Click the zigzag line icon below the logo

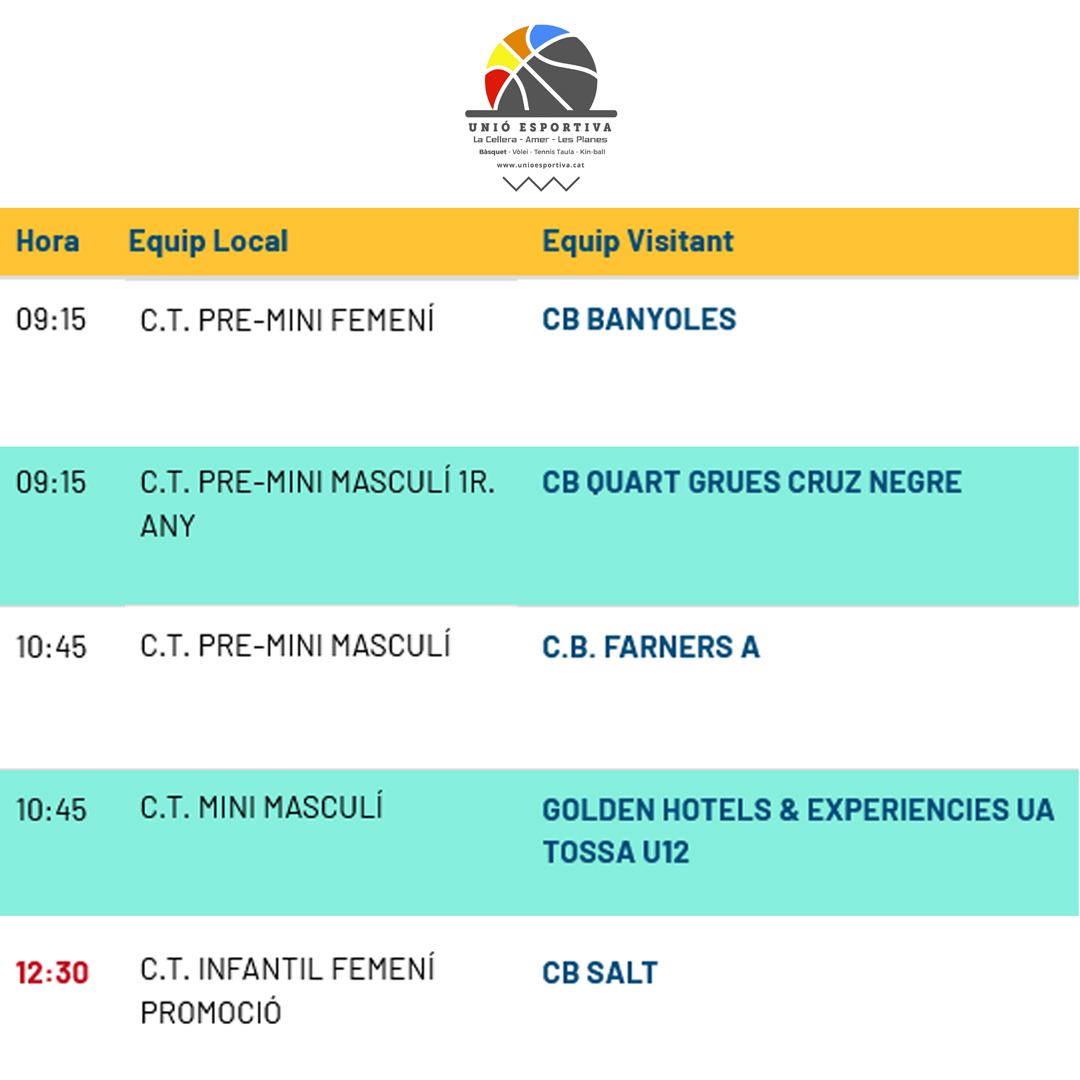(541, 184)
